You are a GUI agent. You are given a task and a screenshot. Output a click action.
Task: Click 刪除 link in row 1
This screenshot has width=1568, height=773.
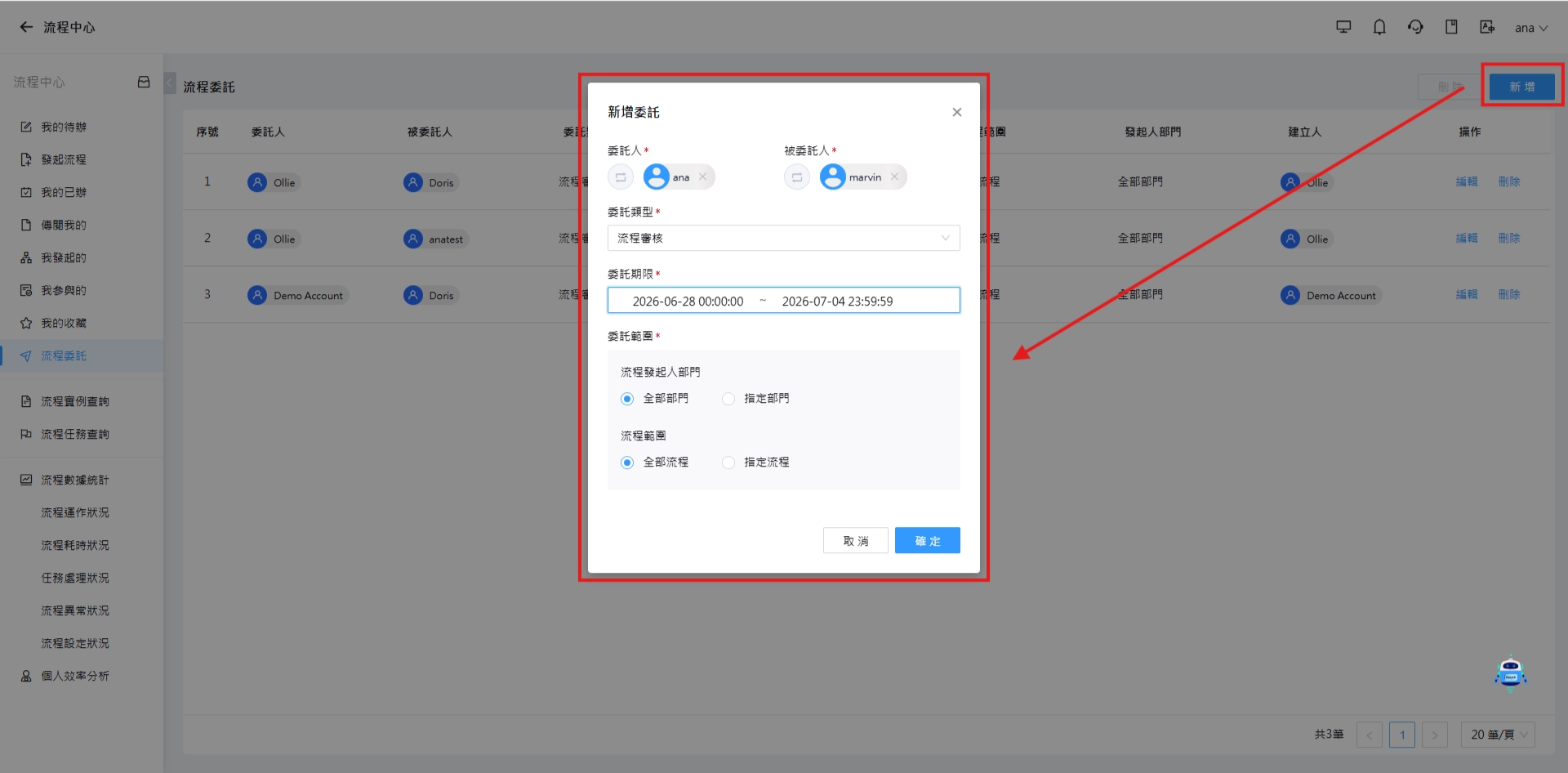click(x=1509, y=181)
